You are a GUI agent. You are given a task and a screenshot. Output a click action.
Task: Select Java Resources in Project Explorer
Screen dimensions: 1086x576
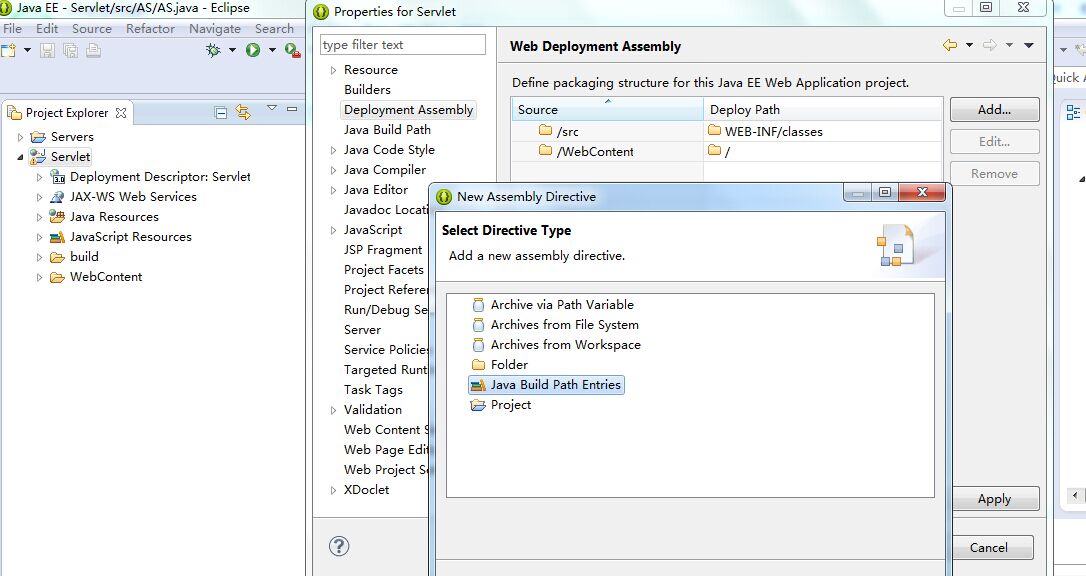pos(114,217)
